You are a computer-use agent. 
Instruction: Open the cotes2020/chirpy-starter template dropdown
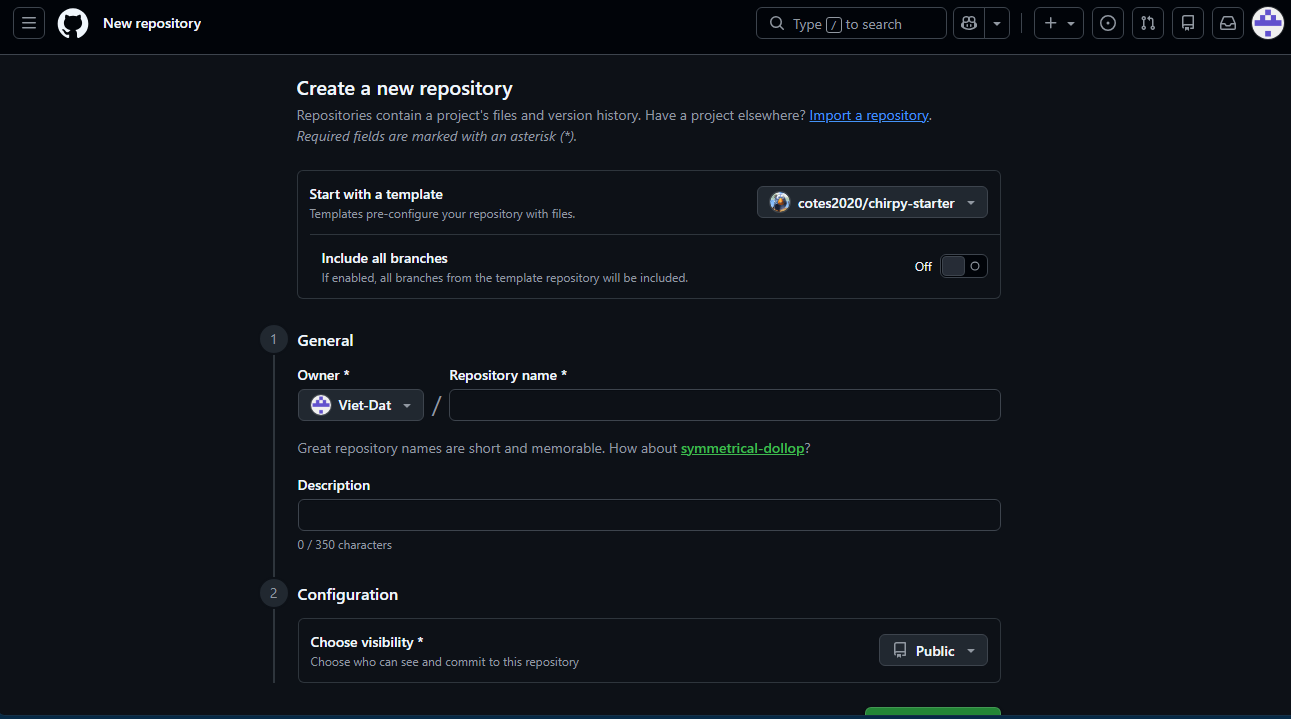click(872, 203)
